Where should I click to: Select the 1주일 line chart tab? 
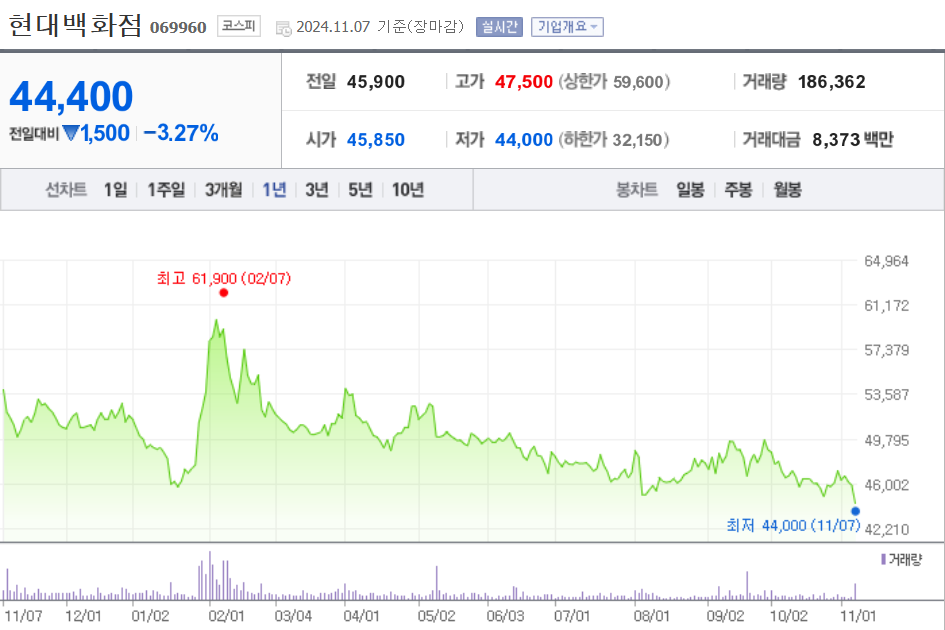click(x=166, y=190)
